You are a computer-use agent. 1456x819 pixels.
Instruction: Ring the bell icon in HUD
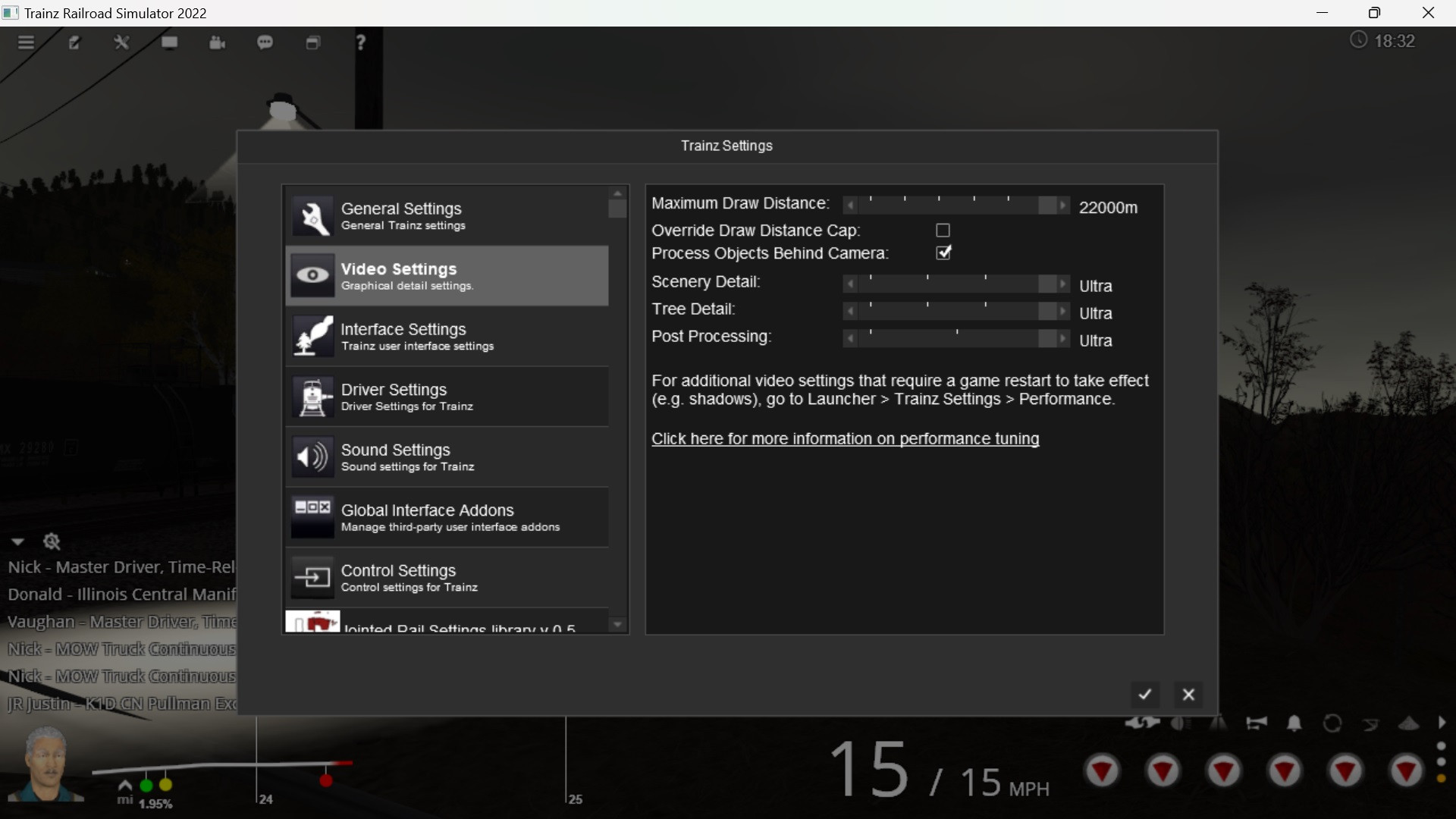(1294, 723)
